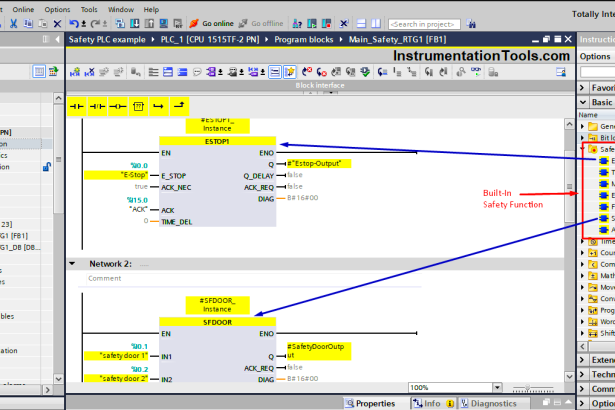This screenshot has height=410, width=615.
Task: Click the ESTOP1 function block header
Action: pyautogui.click(x=217, y=142)
